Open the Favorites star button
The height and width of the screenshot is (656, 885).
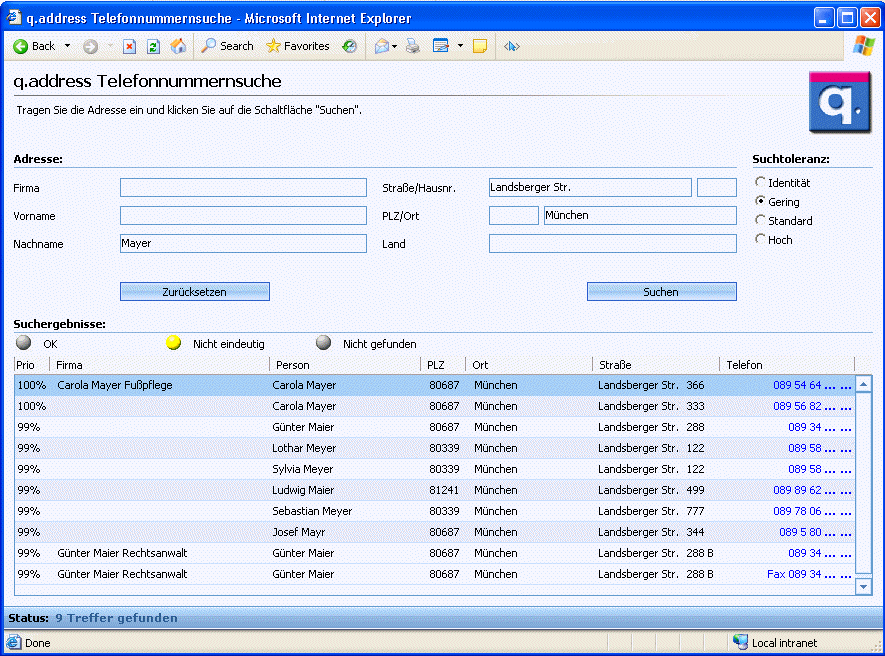pos(297,46)
